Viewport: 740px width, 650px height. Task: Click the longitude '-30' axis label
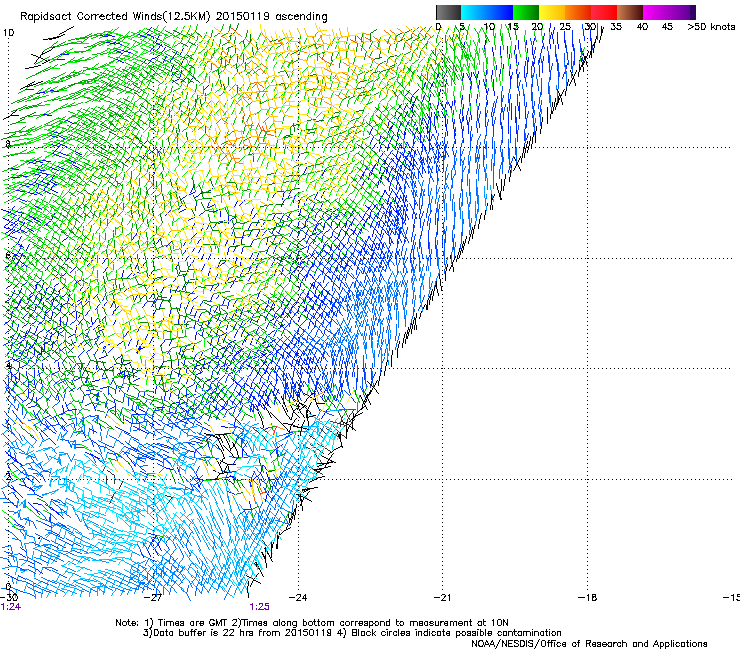(x=9, y=597)
